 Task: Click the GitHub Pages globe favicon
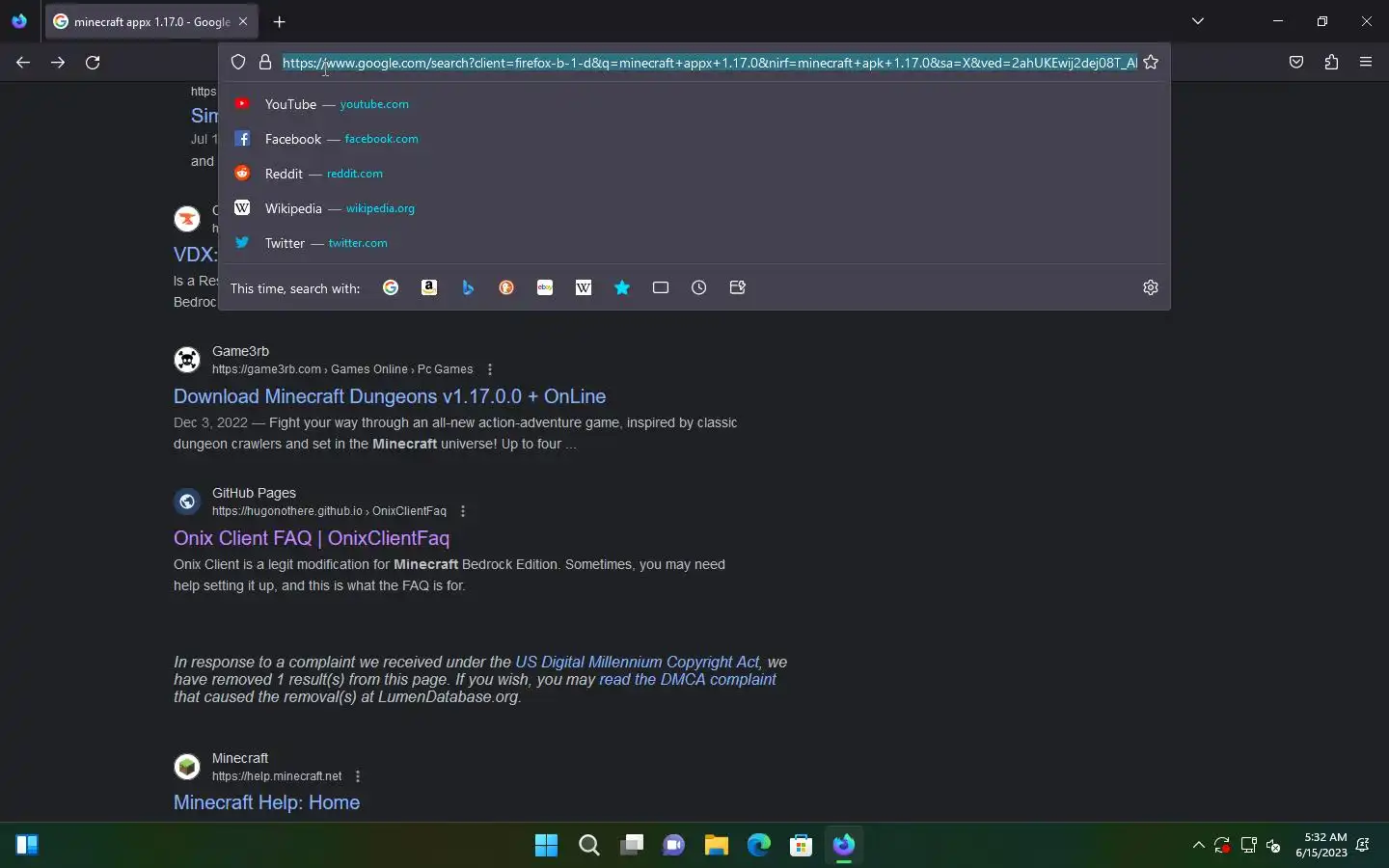187,502
